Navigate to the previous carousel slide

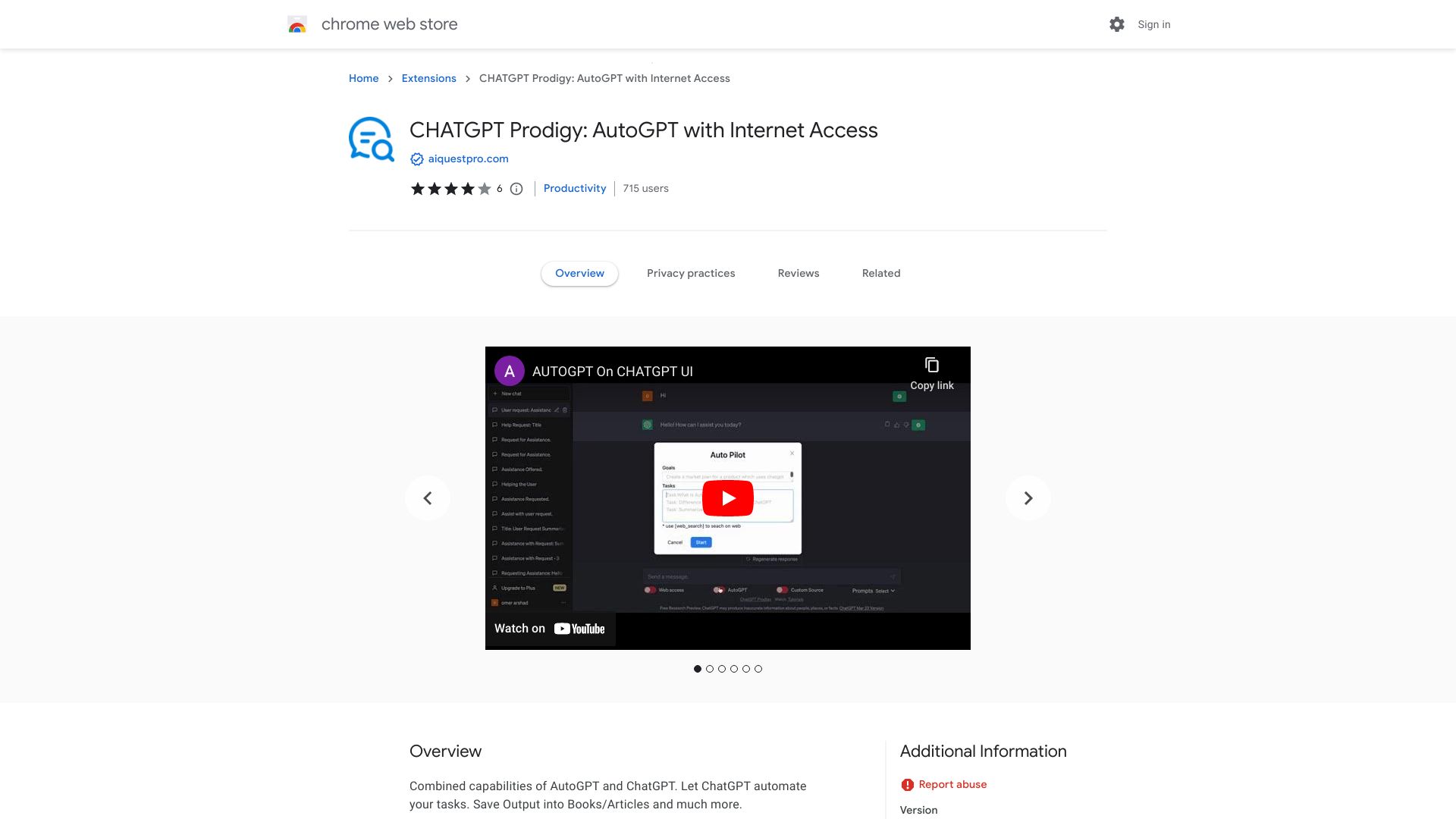pos(427,498)
